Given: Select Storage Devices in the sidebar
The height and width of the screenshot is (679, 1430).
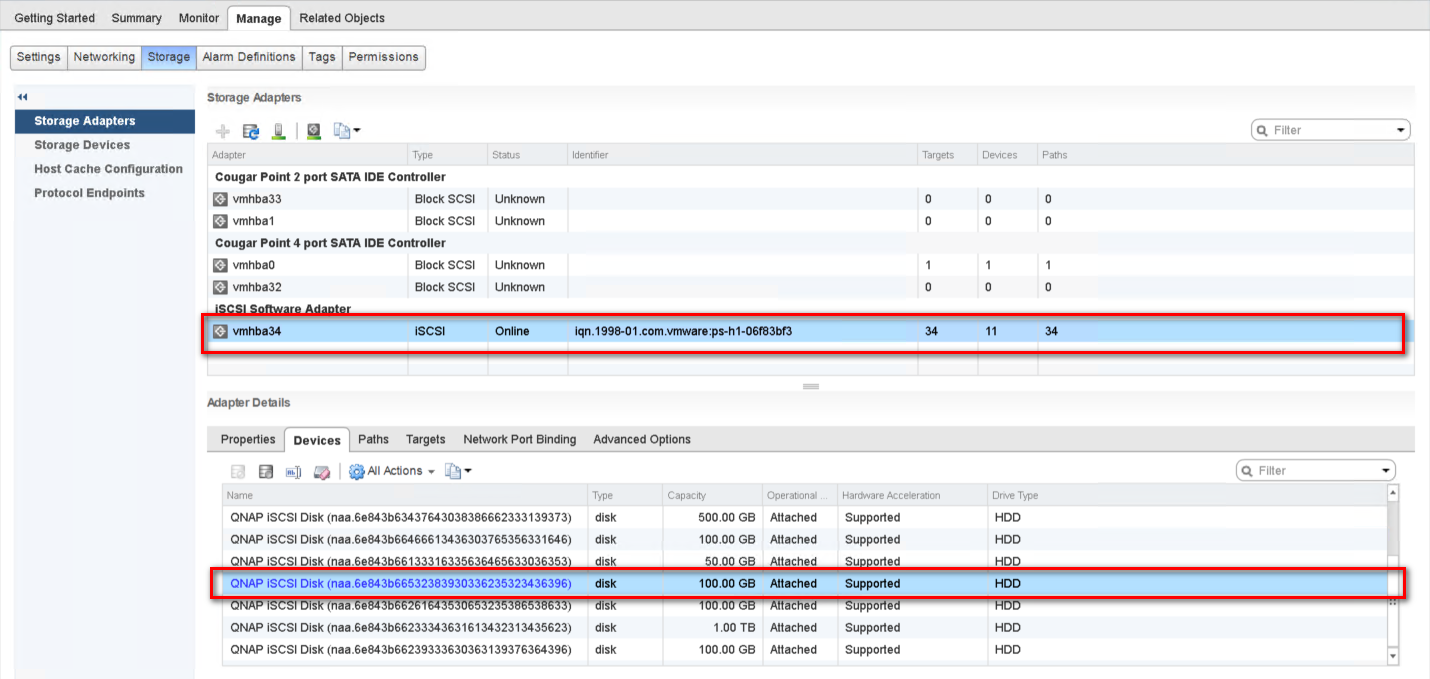Looking at the screenshot, I should click(105, 145).
